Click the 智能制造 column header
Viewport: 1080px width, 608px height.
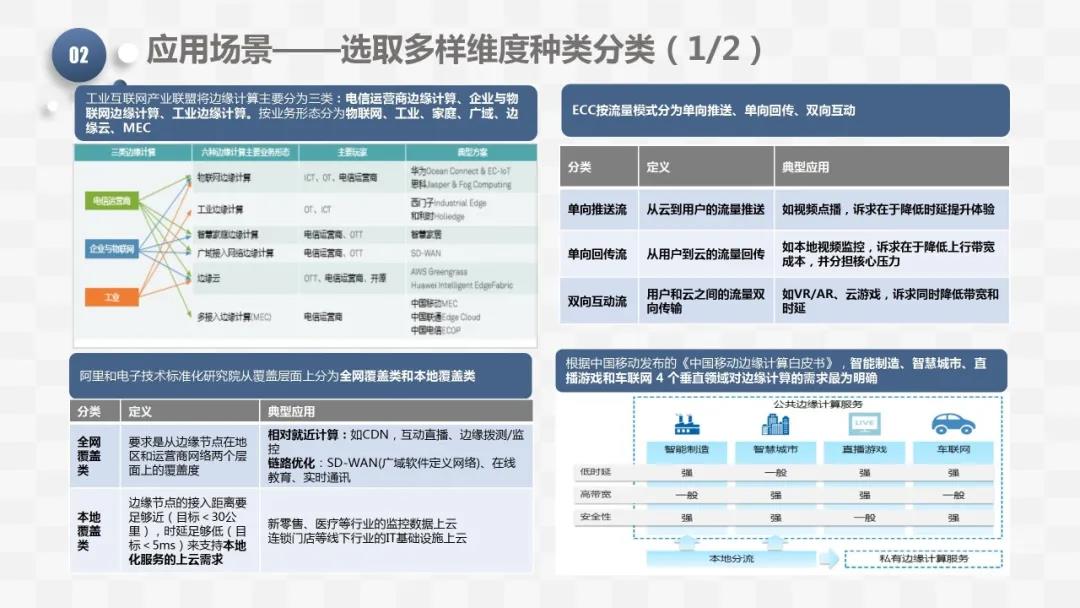(x=687, y=449)
